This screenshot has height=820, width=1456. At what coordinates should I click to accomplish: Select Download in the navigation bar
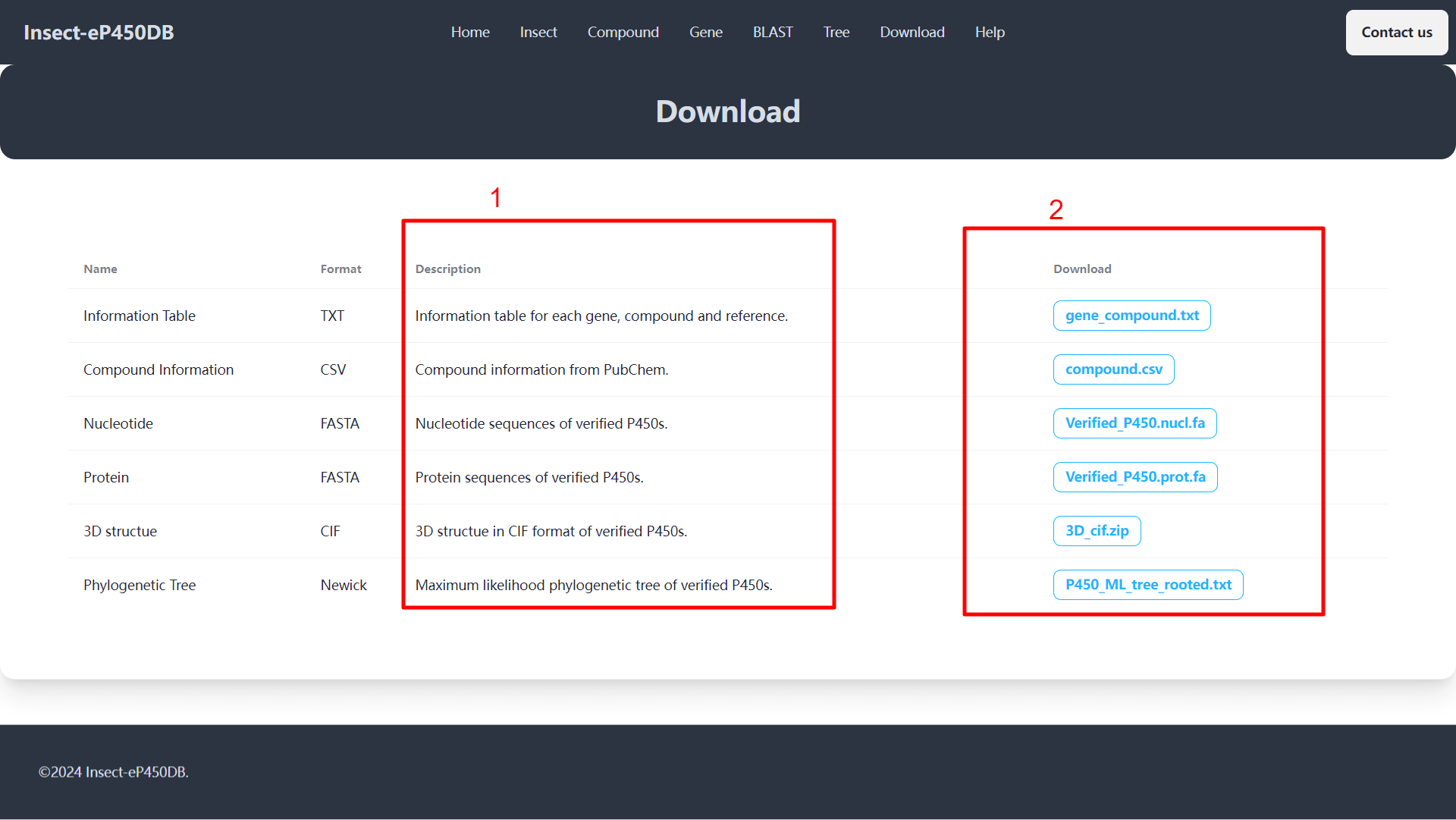tap(912, 32)
